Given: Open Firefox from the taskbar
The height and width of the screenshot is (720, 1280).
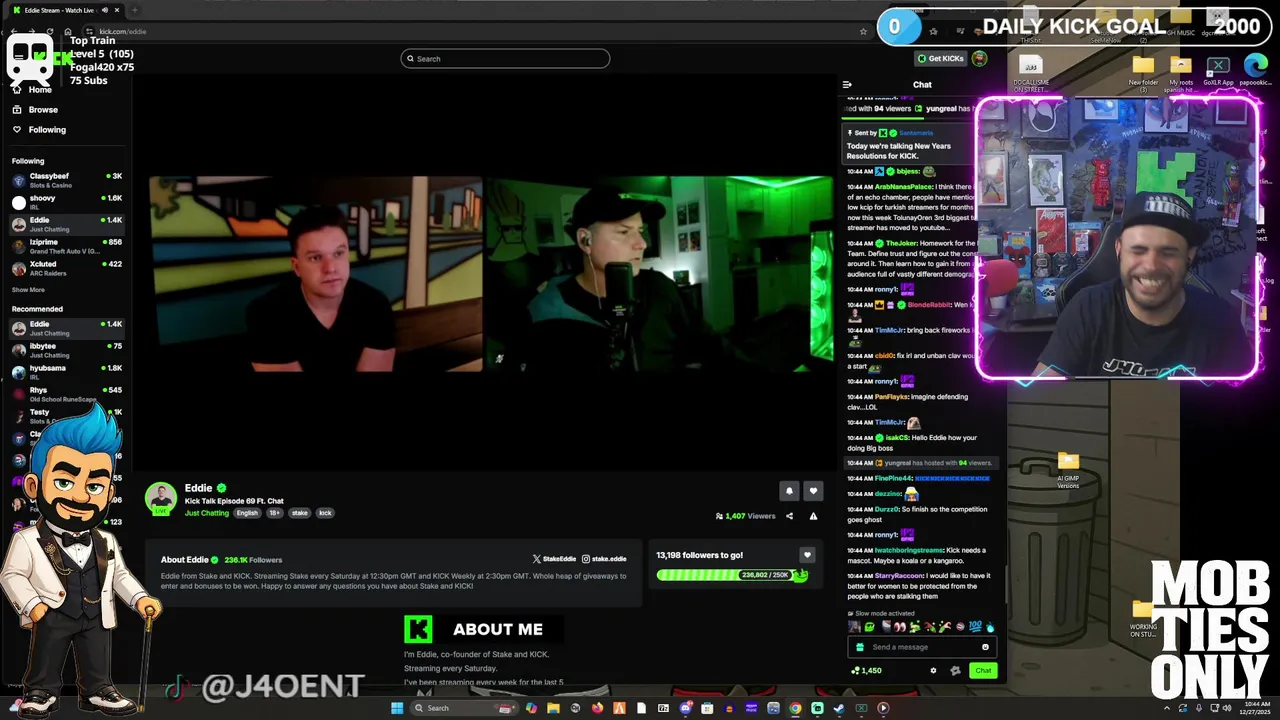Looking at the screenshot, I should pyautogui.click(x=597, y=708).
